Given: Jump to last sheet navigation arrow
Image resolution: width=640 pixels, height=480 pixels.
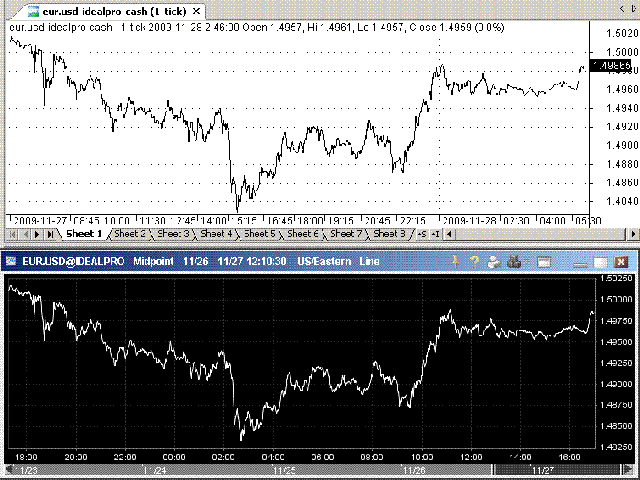Looking at the screenshot, I should 50,234.
